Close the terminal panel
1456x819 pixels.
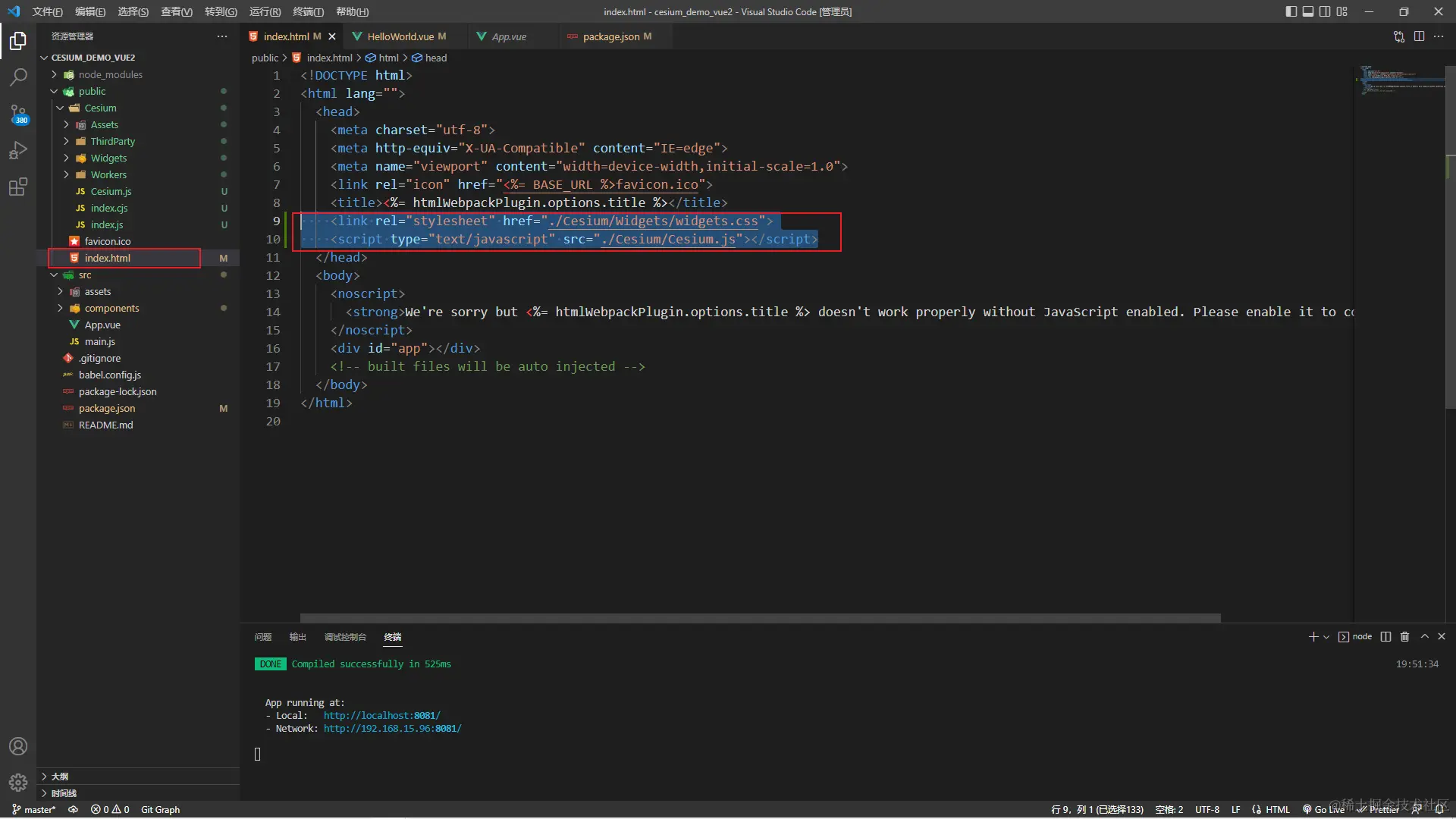[1442, 637]
